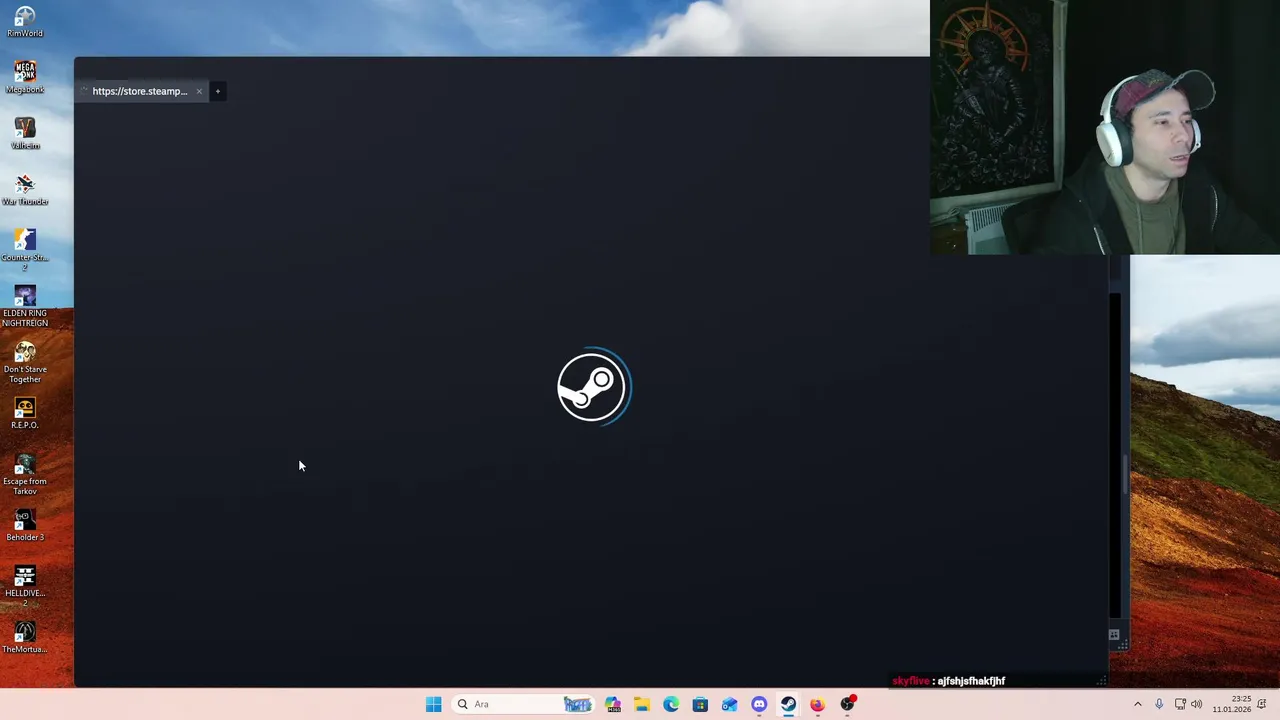
Task: Switch to Steam in the taskbar
Action: tap(788, 704)
